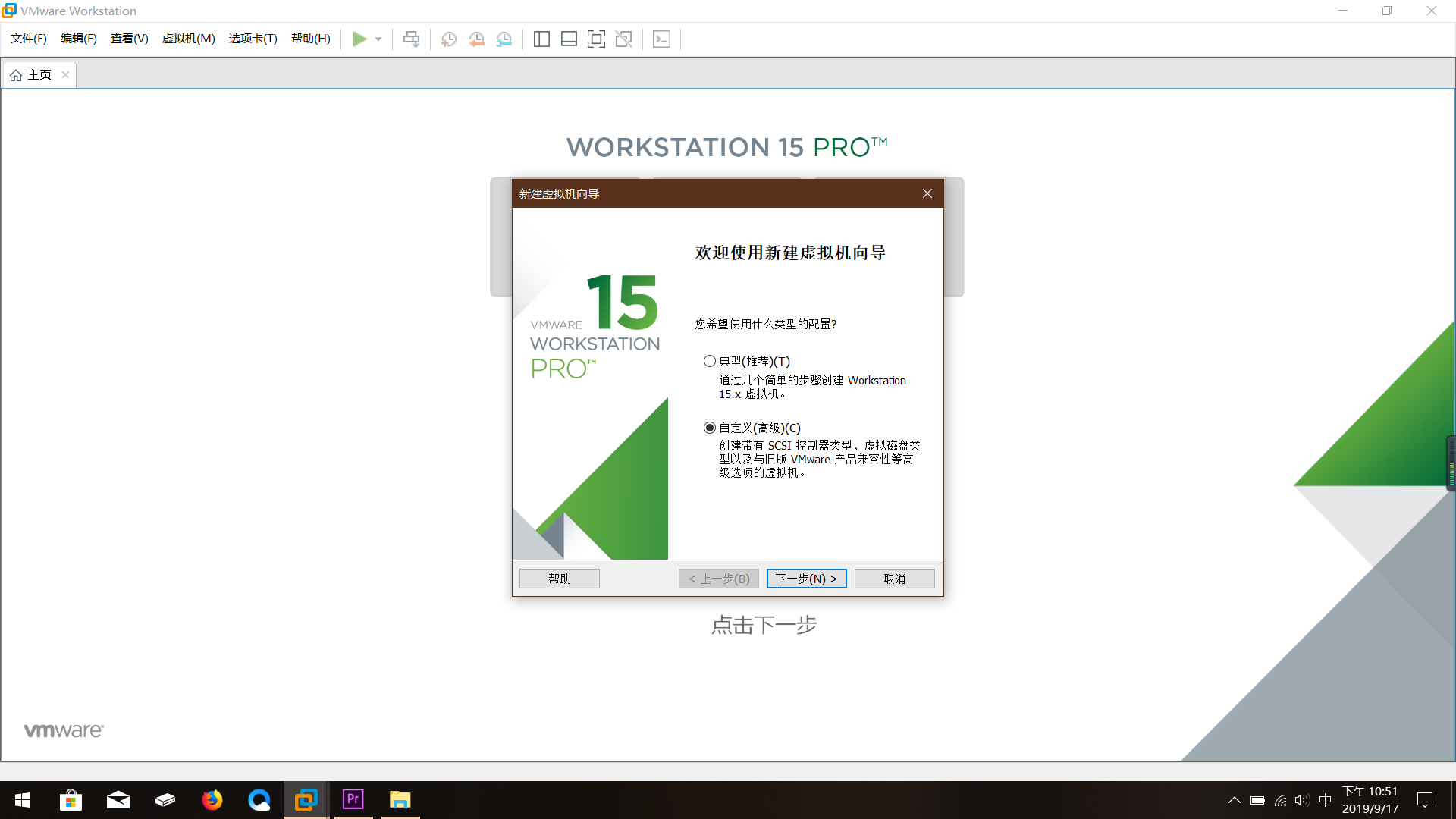Viewport: 1456px width, 819px height.
Task: Click the battery status tray icon
Action: pos(1257,800)
